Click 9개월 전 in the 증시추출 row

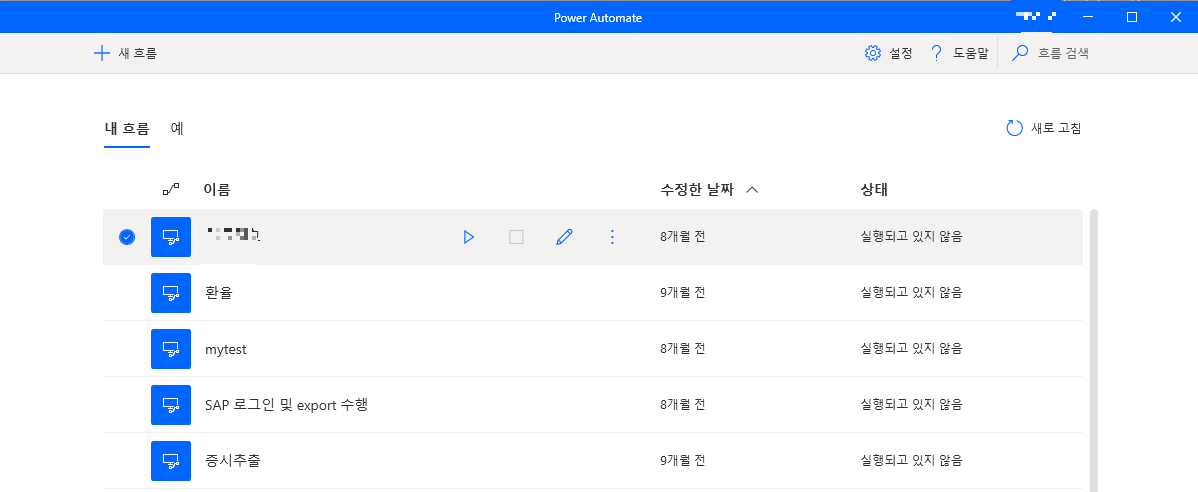pyautogui.click(x=682, y=461)
